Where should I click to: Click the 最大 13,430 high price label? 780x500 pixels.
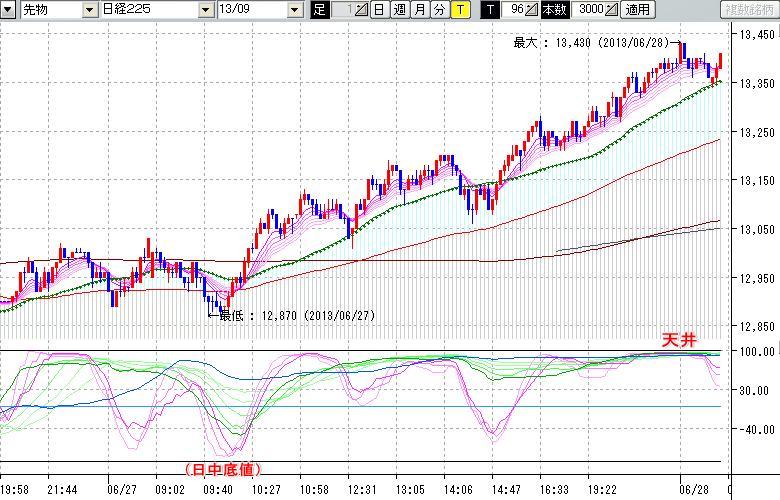click(x=590, y=43)
